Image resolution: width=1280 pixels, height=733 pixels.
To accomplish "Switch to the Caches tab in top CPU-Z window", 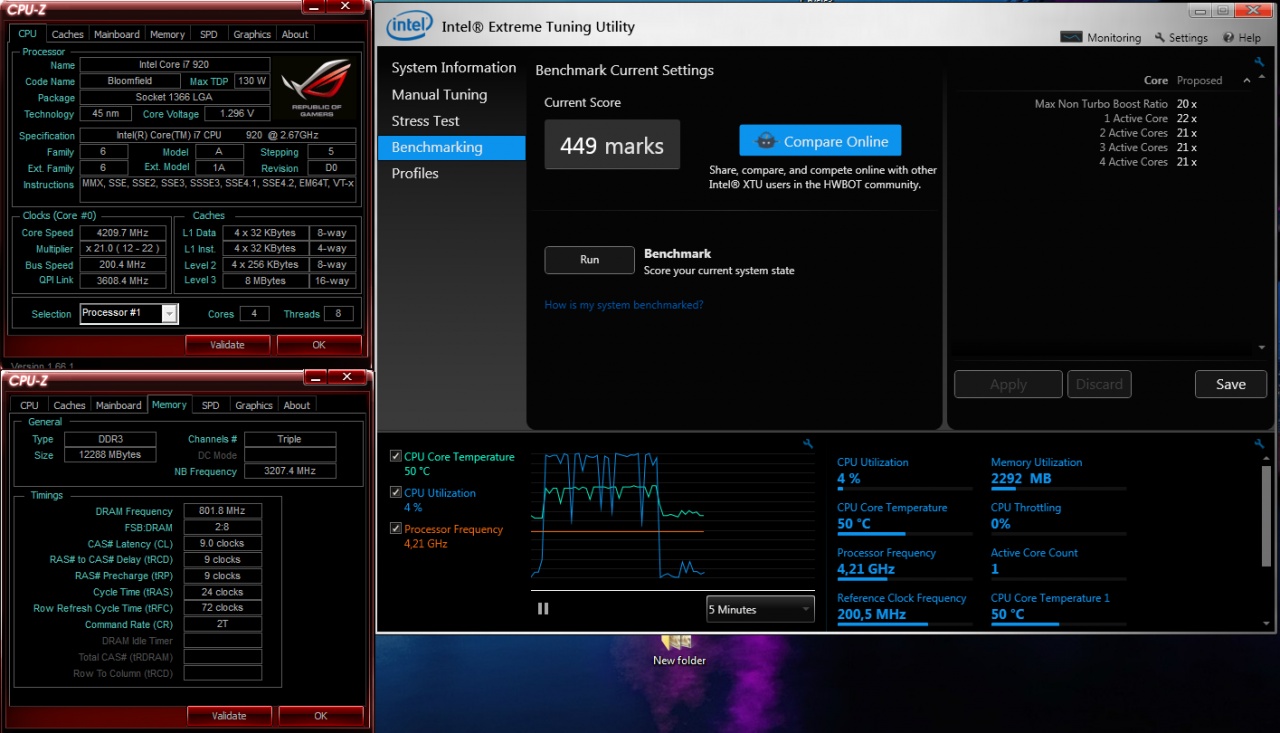I will 68,34.
